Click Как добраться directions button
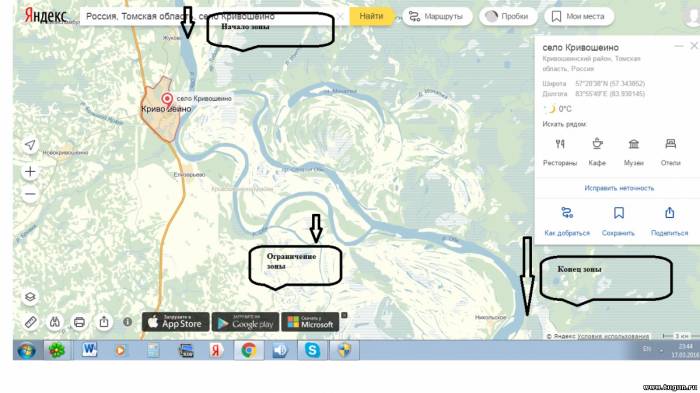This screenshot has height=393, width=700. pyautogui.click(x=567, y=221)
